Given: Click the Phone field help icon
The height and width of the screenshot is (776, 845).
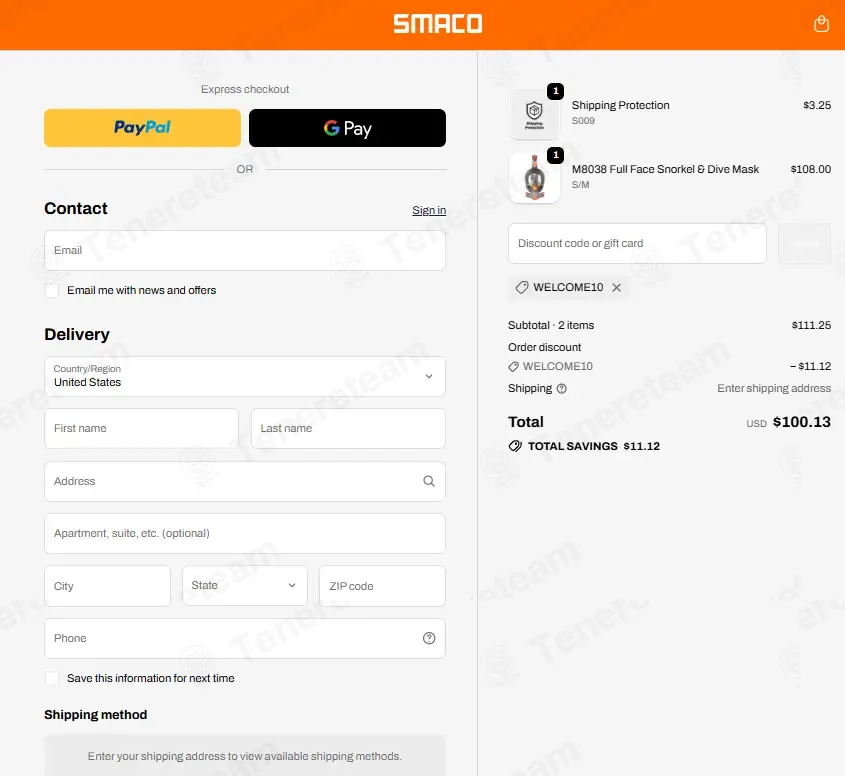Looking at the screenshot, I should coord(429,638).
